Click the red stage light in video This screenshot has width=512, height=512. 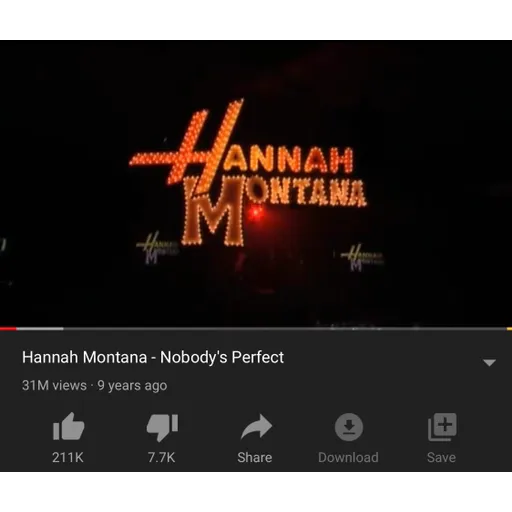tap(256, 212)
